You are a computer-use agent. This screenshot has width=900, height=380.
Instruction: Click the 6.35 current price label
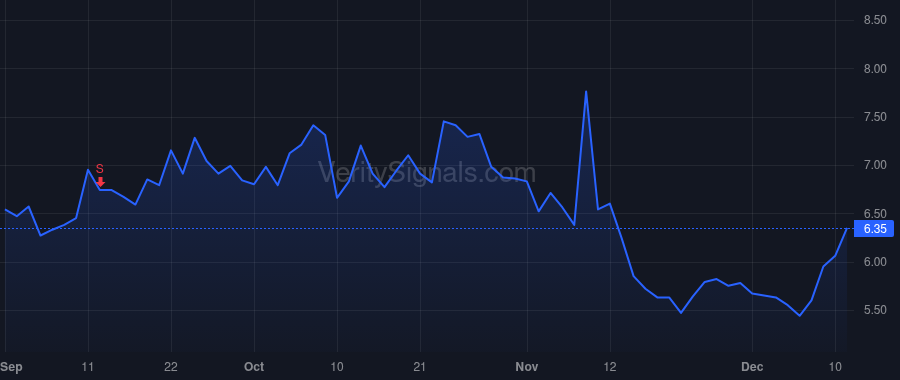tap(875, 228)
